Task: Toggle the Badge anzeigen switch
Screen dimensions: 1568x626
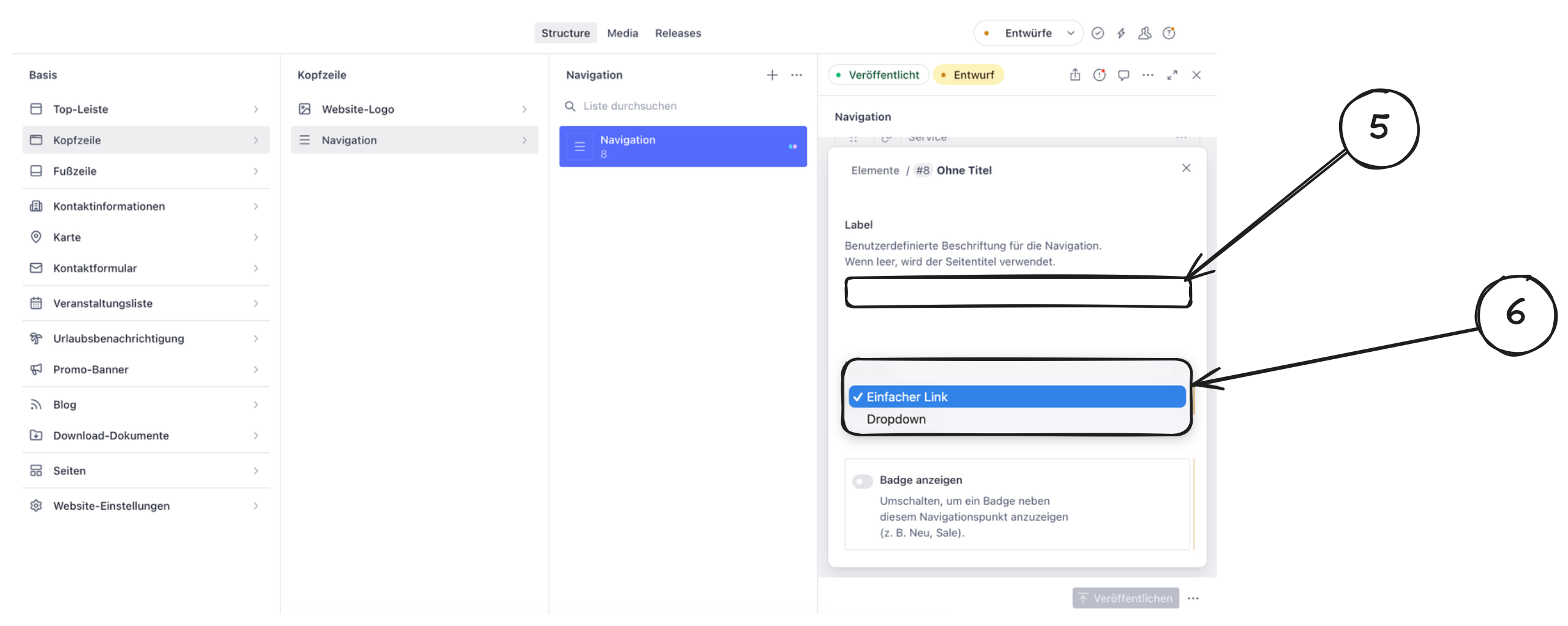Action: pos(862,482)
